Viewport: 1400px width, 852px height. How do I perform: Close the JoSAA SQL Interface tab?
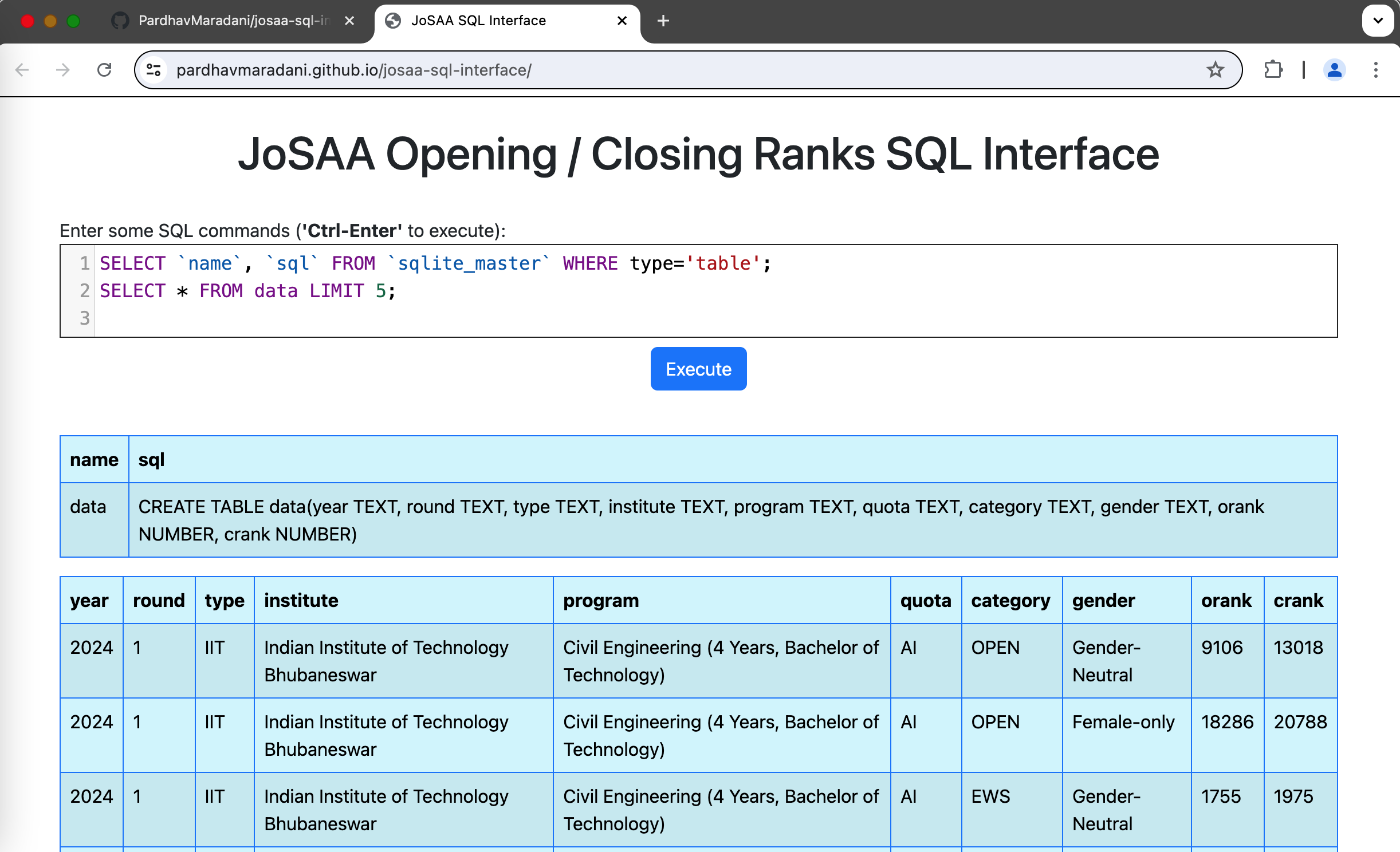click(x=622, y=21)
